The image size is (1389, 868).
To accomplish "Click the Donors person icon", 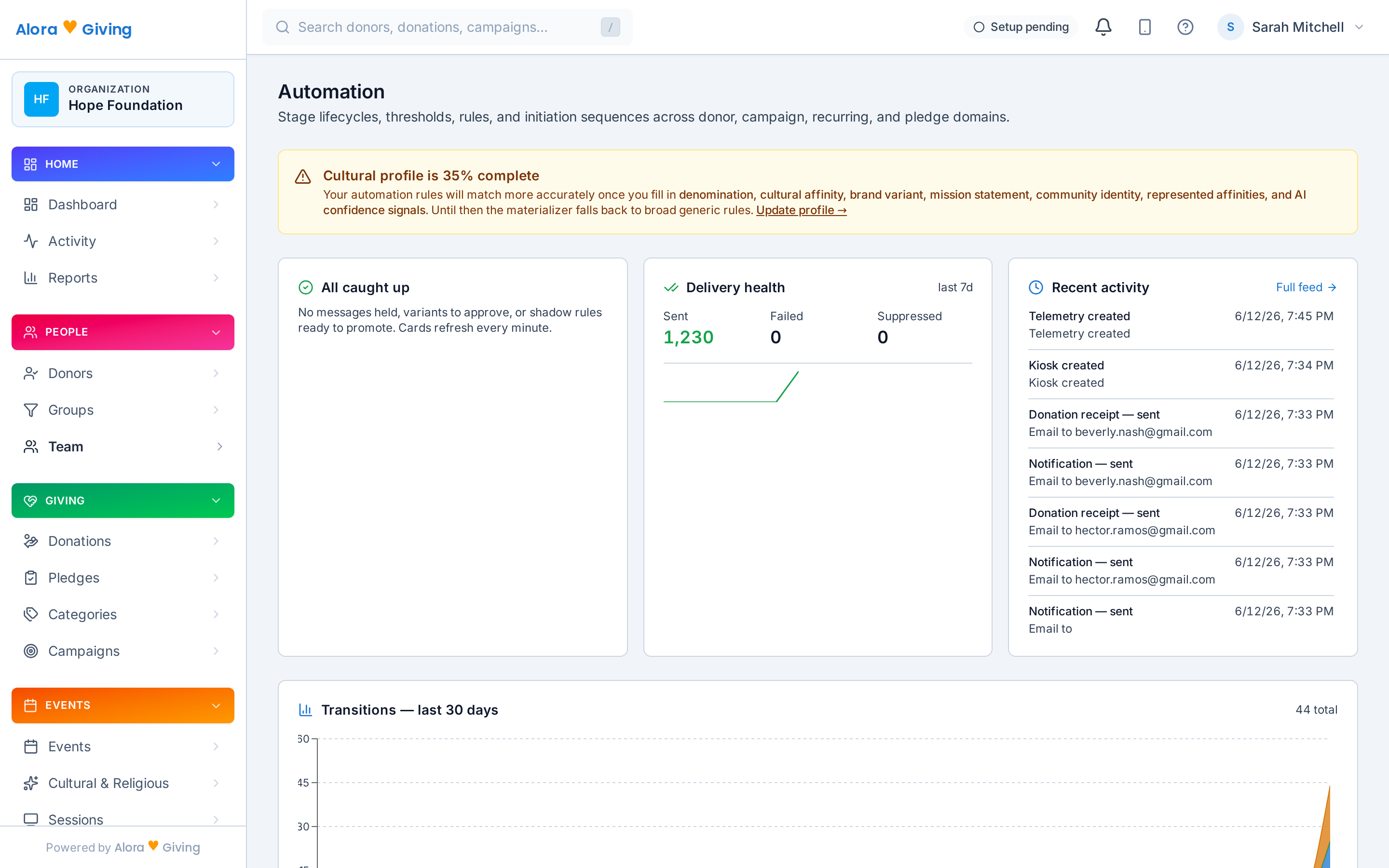I will tap(31, 373).
